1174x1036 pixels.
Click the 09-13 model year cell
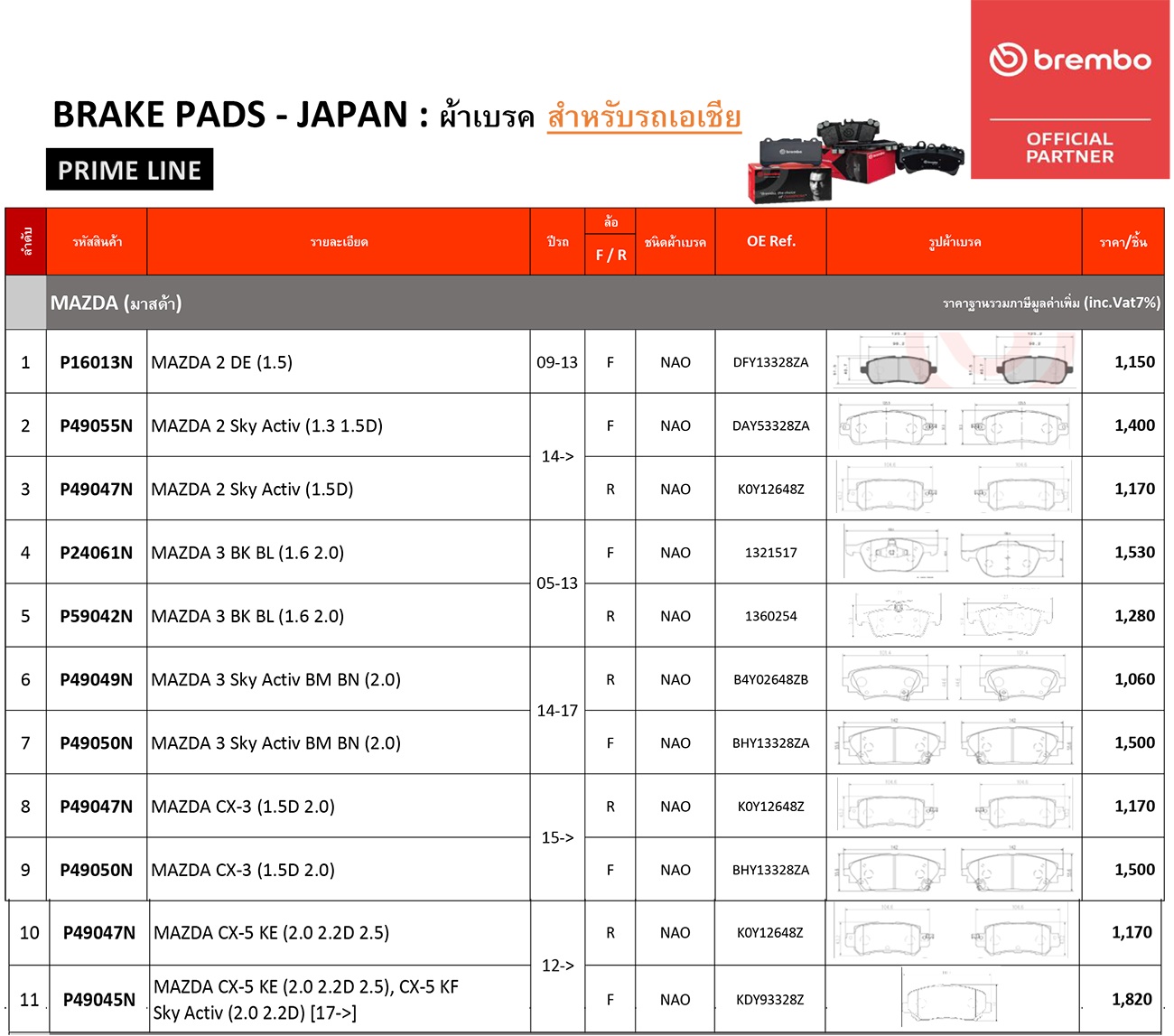click(557, 362)
